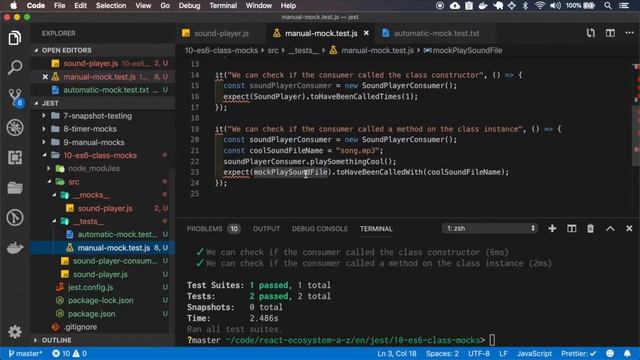Open the Explorer view in activity bar
The image size is (640, 360).
tap(15, 38)
